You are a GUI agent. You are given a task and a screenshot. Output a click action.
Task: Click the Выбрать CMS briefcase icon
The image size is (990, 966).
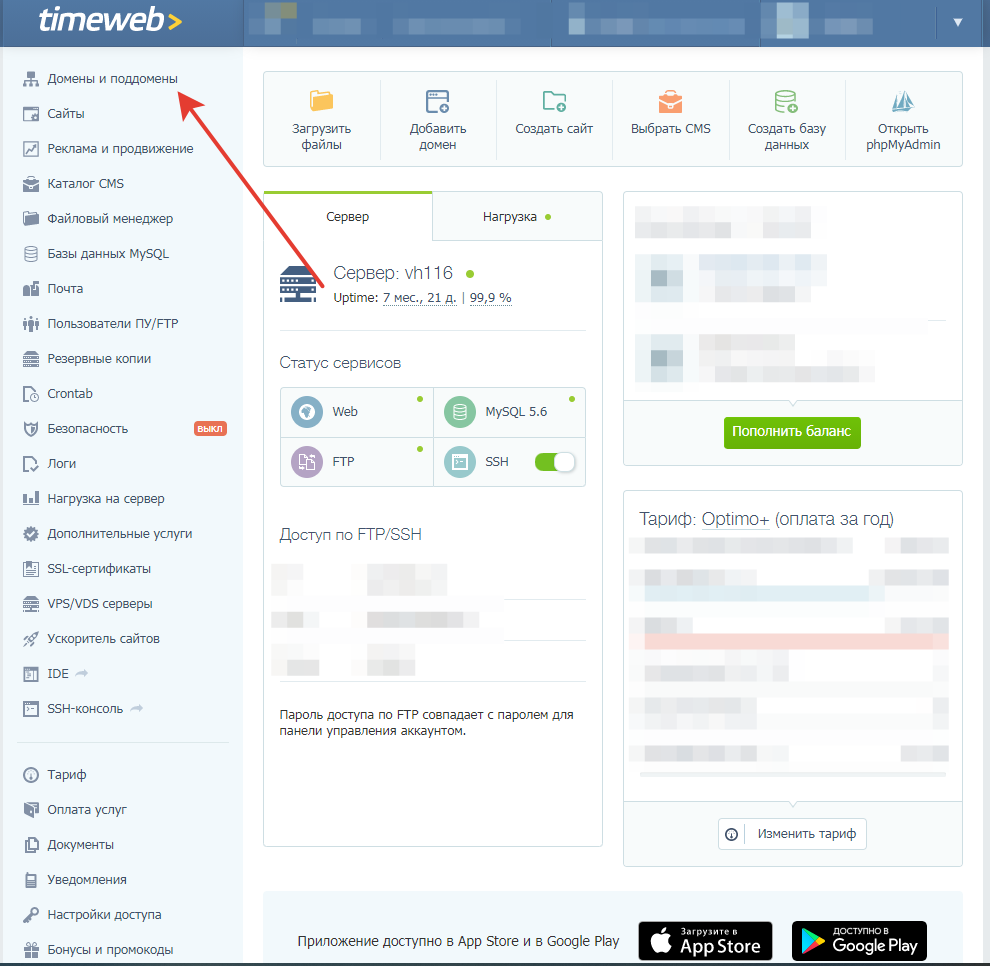[670, 101]
